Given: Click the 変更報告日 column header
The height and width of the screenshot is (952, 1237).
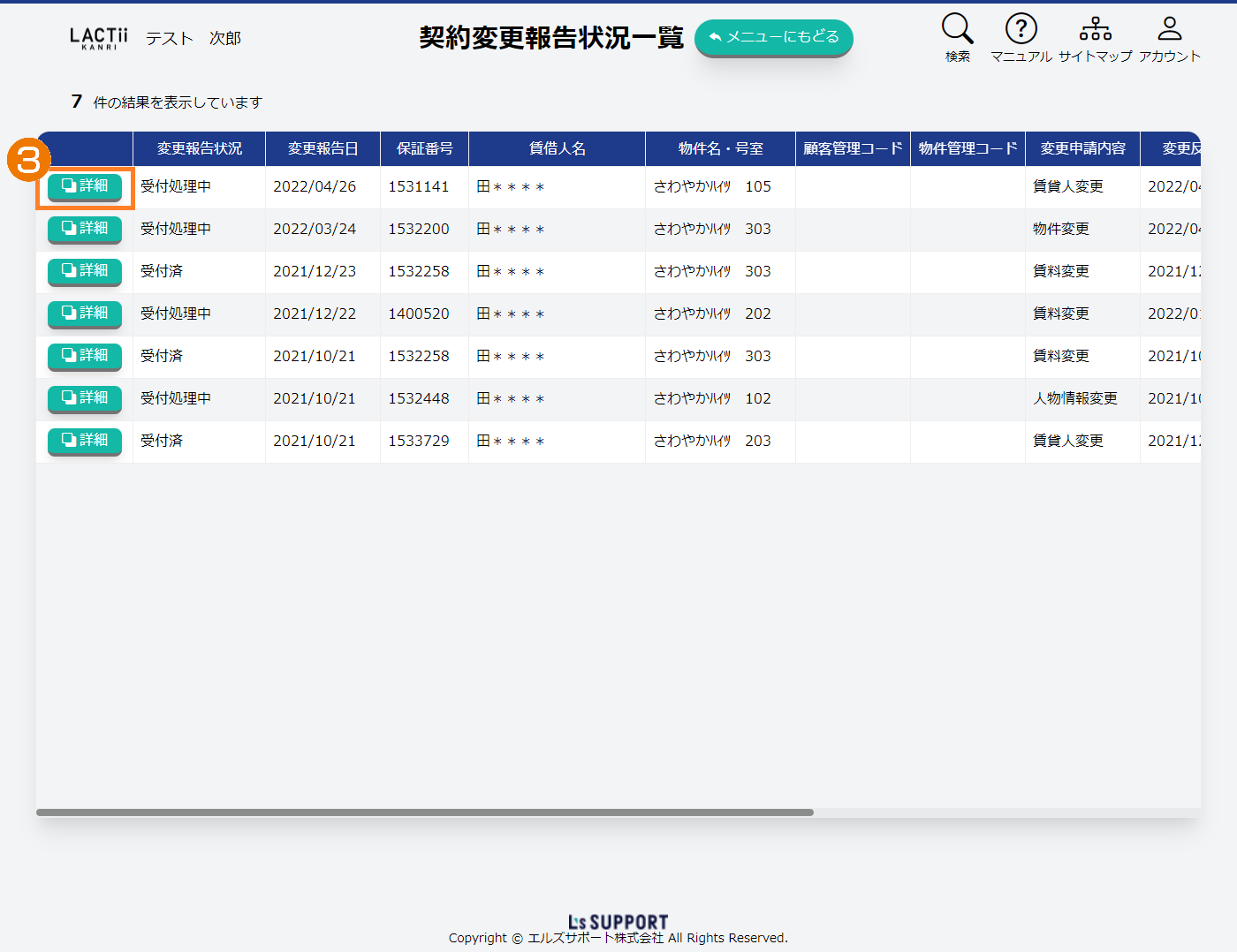Looking at the screenshot, I should [323, 148].
